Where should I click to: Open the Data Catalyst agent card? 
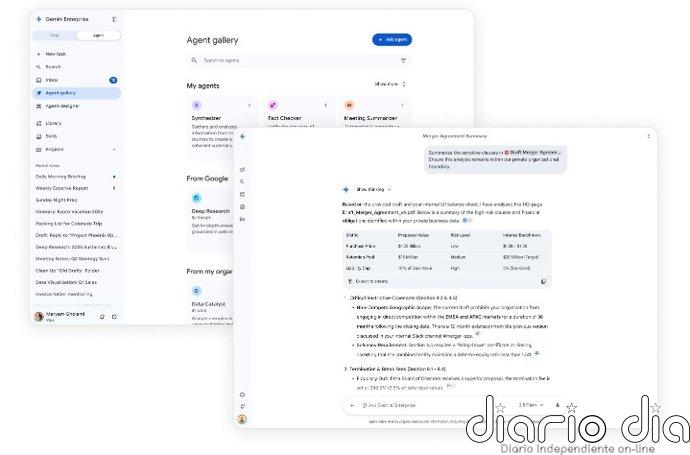210,304
